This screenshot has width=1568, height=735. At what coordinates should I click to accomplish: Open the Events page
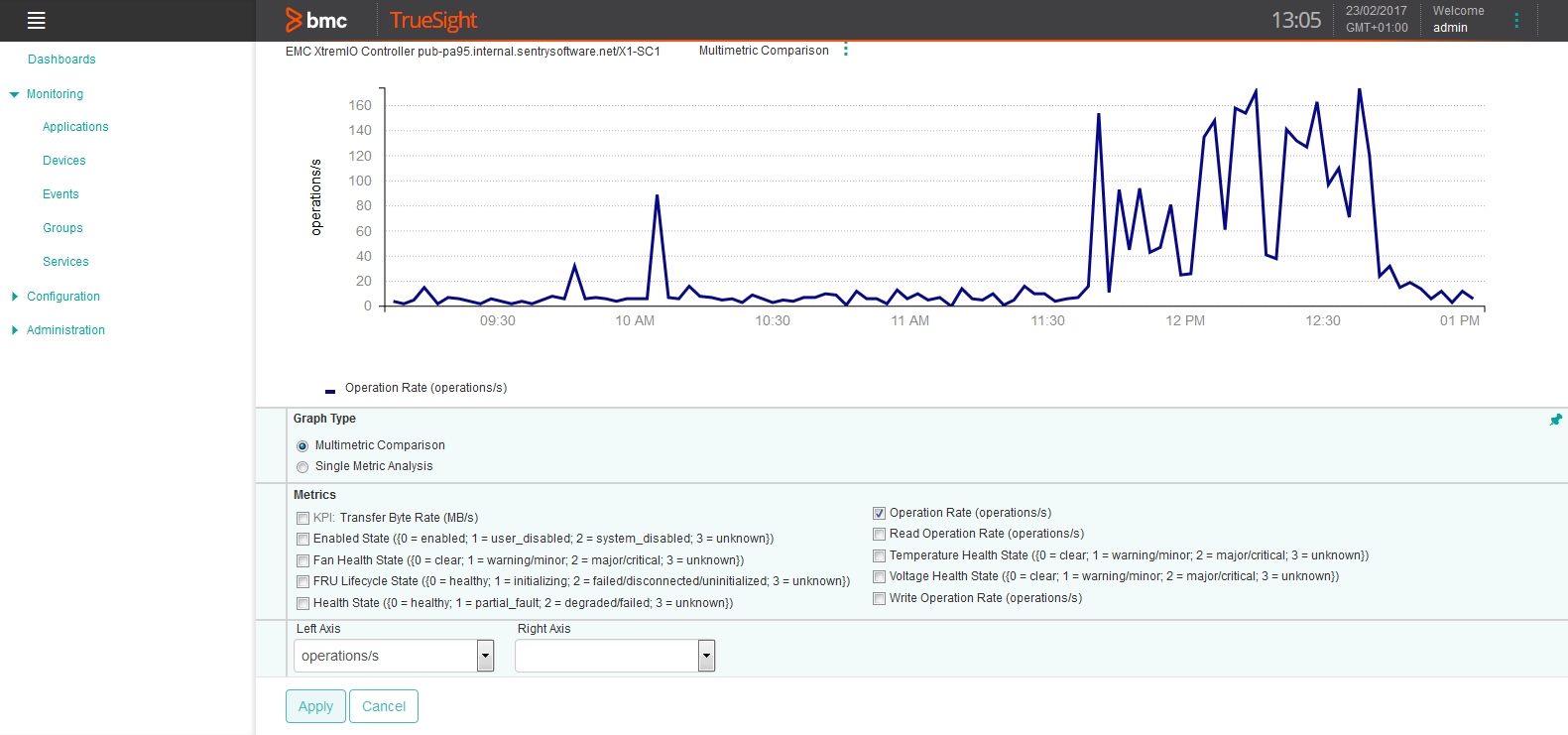(60, 194)
